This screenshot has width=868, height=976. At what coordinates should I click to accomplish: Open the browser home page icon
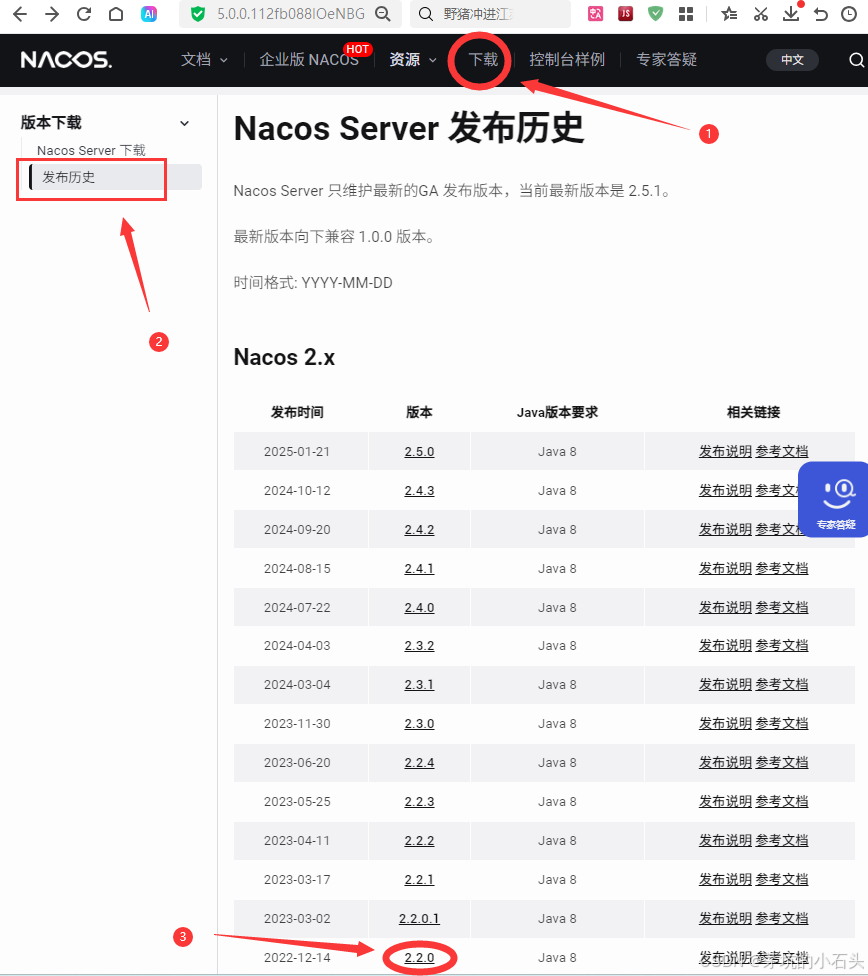click(116, 14)
